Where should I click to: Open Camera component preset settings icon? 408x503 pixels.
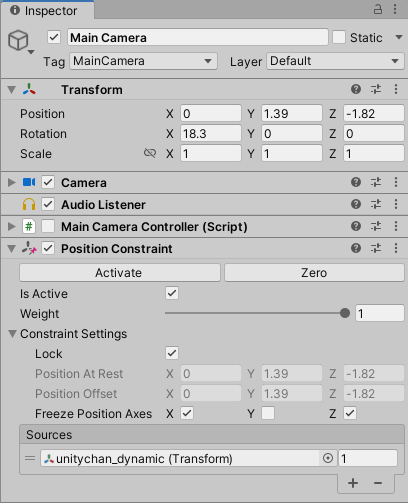tap(376, 182)
